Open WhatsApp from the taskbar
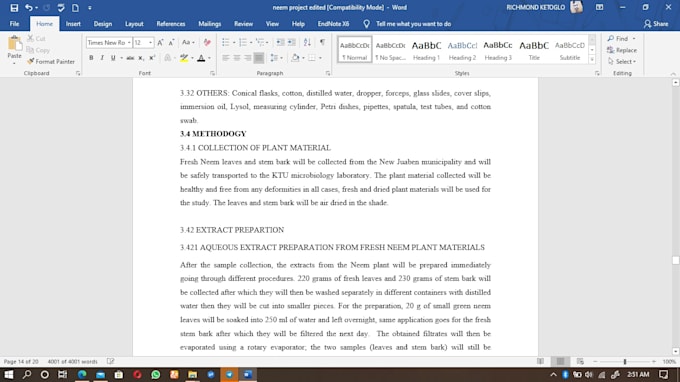Image resolution: width=680 pixels, height=382 pixels. 156,375
